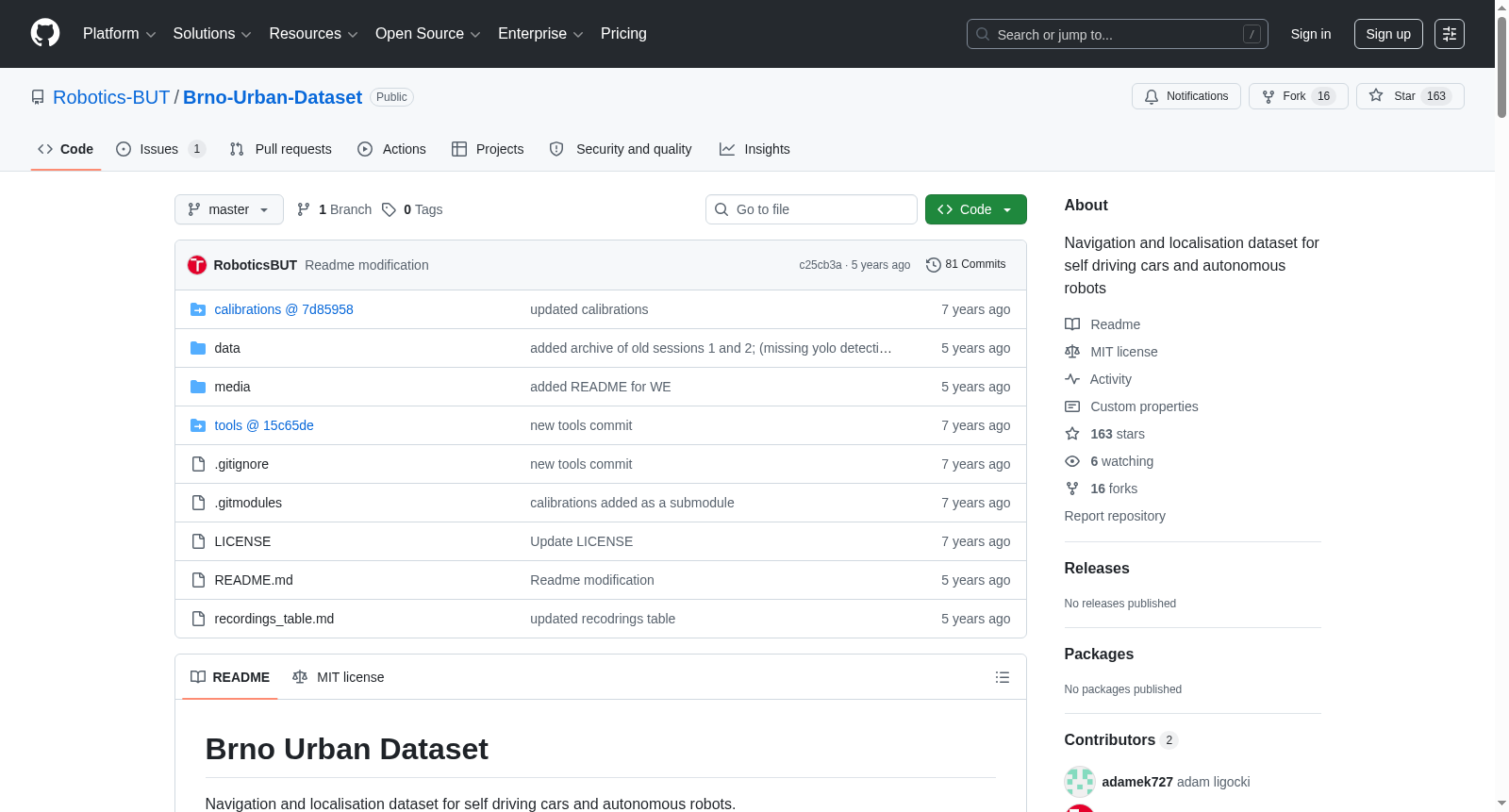
Task: Click the file icon beside recordings_table.md
Action: coord(198,619)
